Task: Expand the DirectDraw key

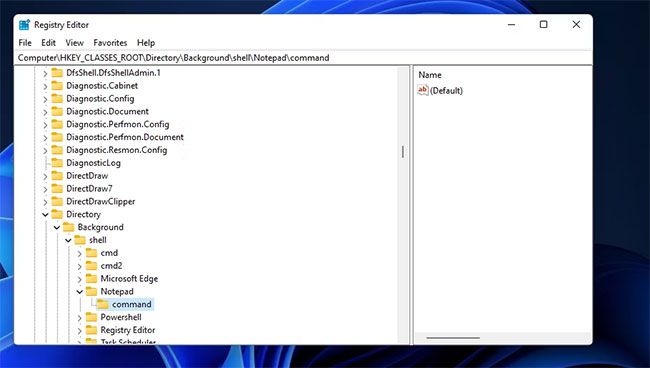Action: point(45,176)
